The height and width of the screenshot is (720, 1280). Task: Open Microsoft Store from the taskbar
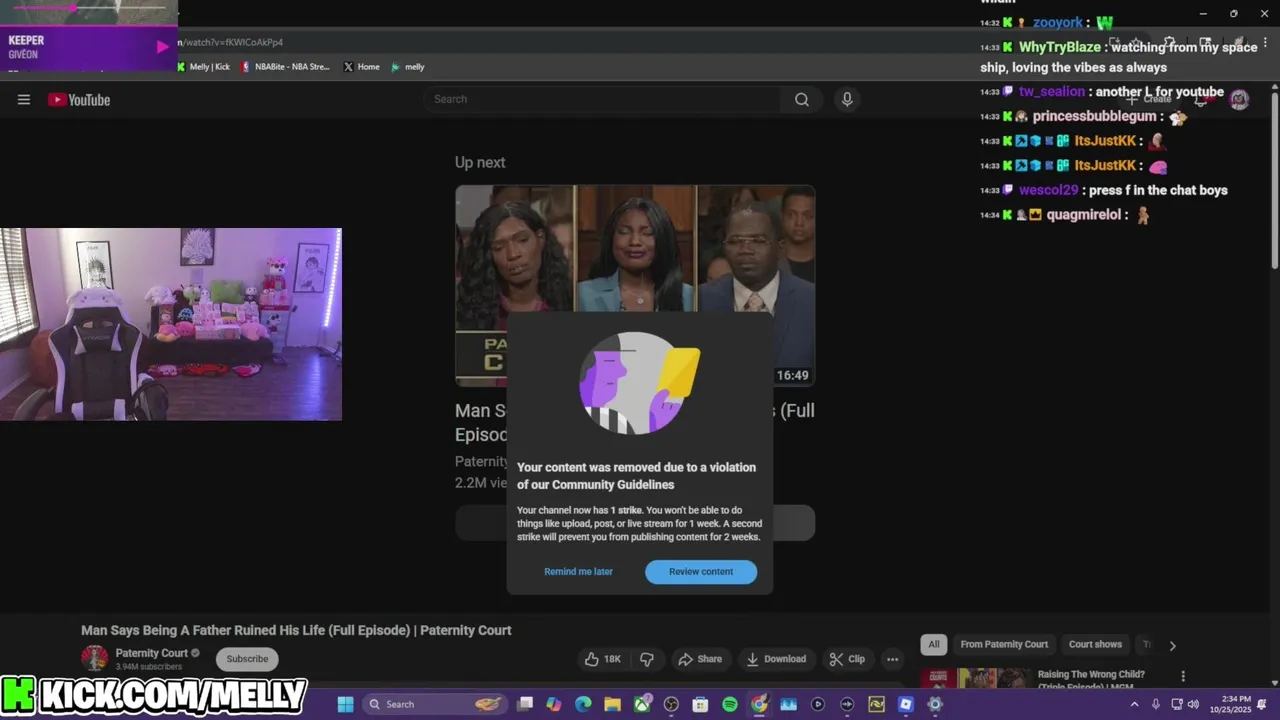(700, 704)
